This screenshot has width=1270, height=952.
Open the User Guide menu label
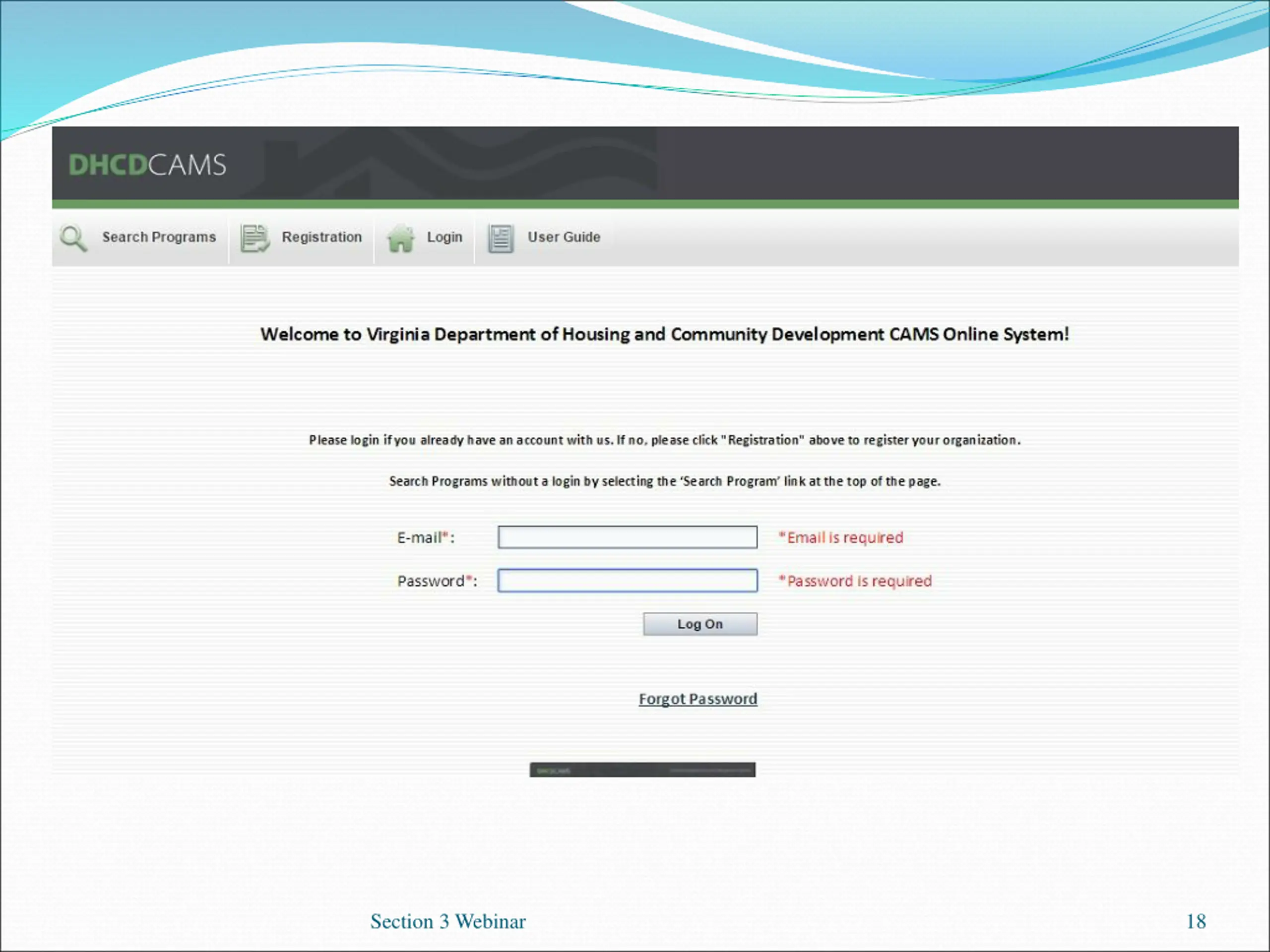[x=564, y=237]
